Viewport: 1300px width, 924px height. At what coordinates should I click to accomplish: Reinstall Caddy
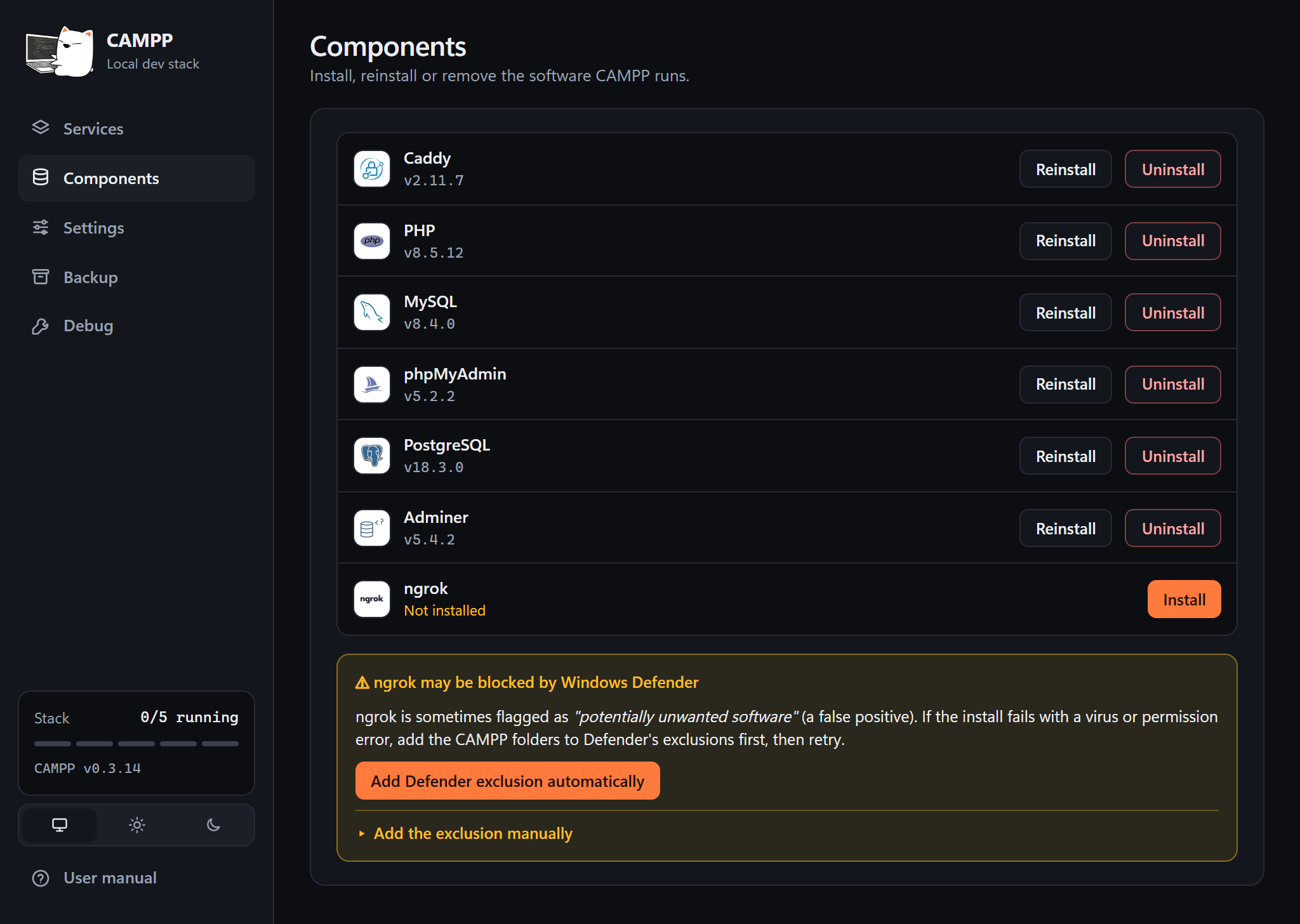[x=1066, y=169]
